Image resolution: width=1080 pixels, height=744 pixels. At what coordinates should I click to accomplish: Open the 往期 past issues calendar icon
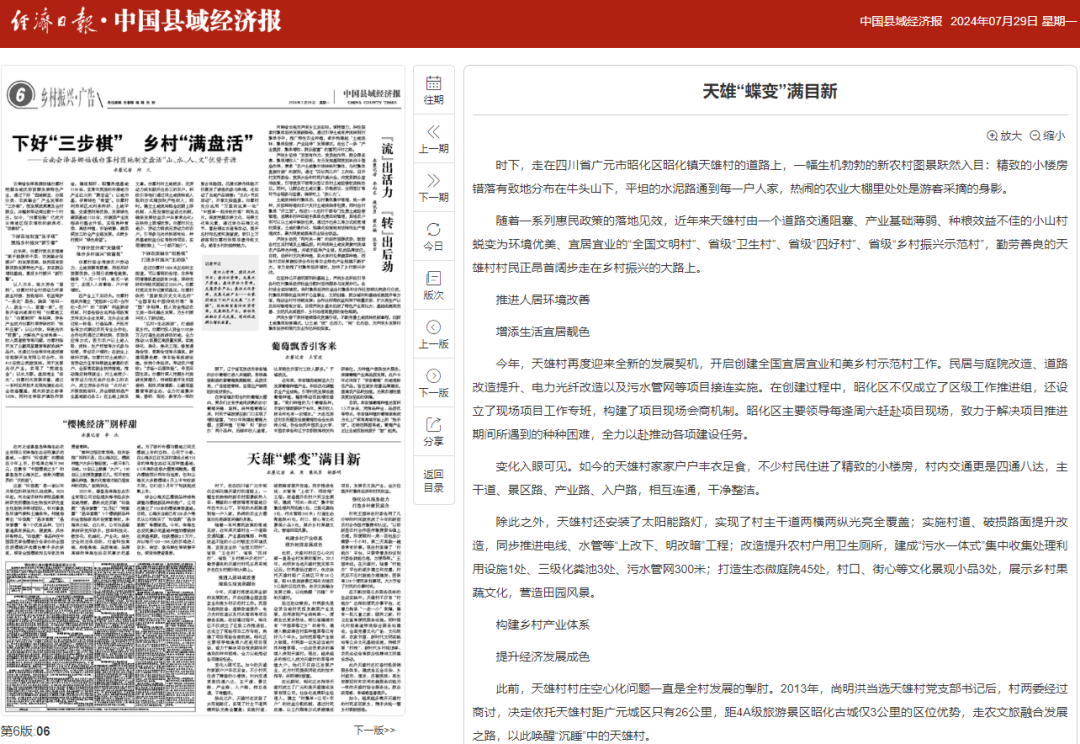click(x=433, y=83)
